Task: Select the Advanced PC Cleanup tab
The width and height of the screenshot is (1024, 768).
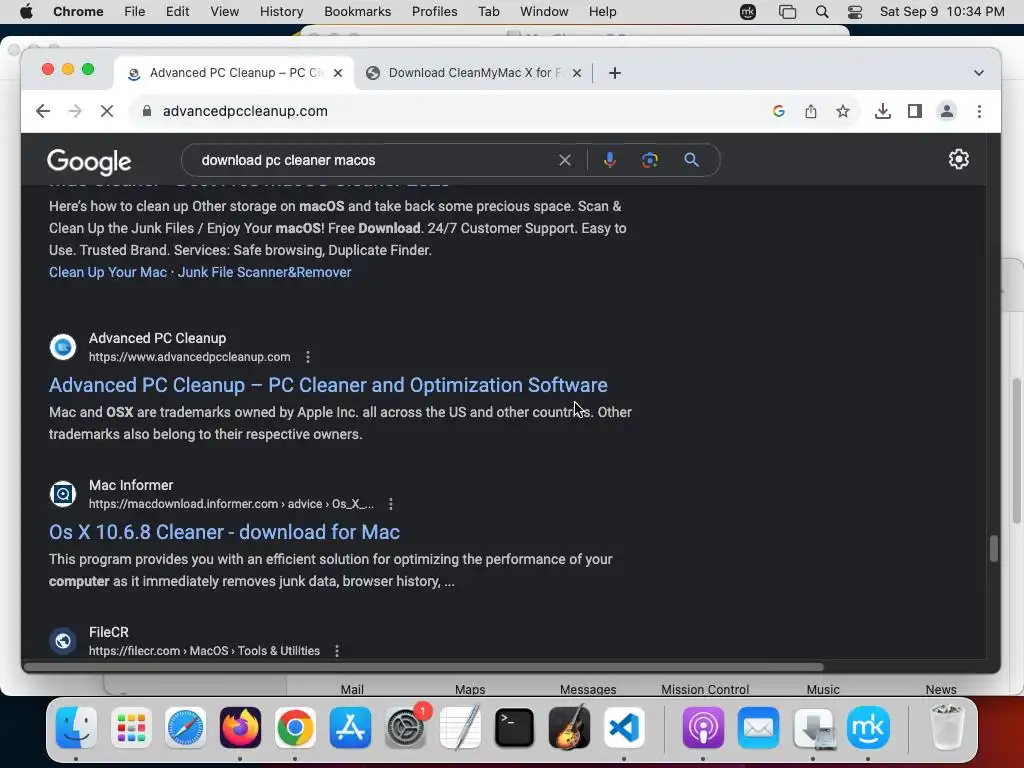Action: pos(234,72)
